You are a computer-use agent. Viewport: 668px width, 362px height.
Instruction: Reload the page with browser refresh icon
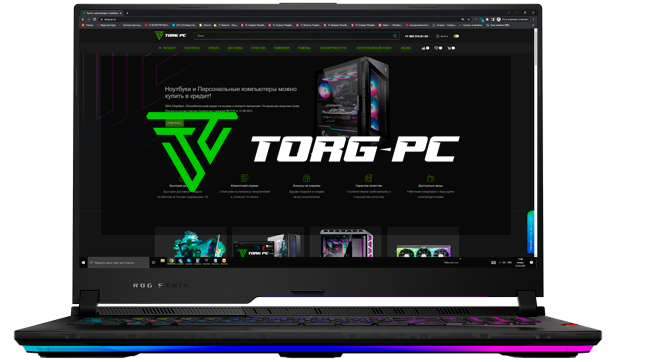click(94, 20)
